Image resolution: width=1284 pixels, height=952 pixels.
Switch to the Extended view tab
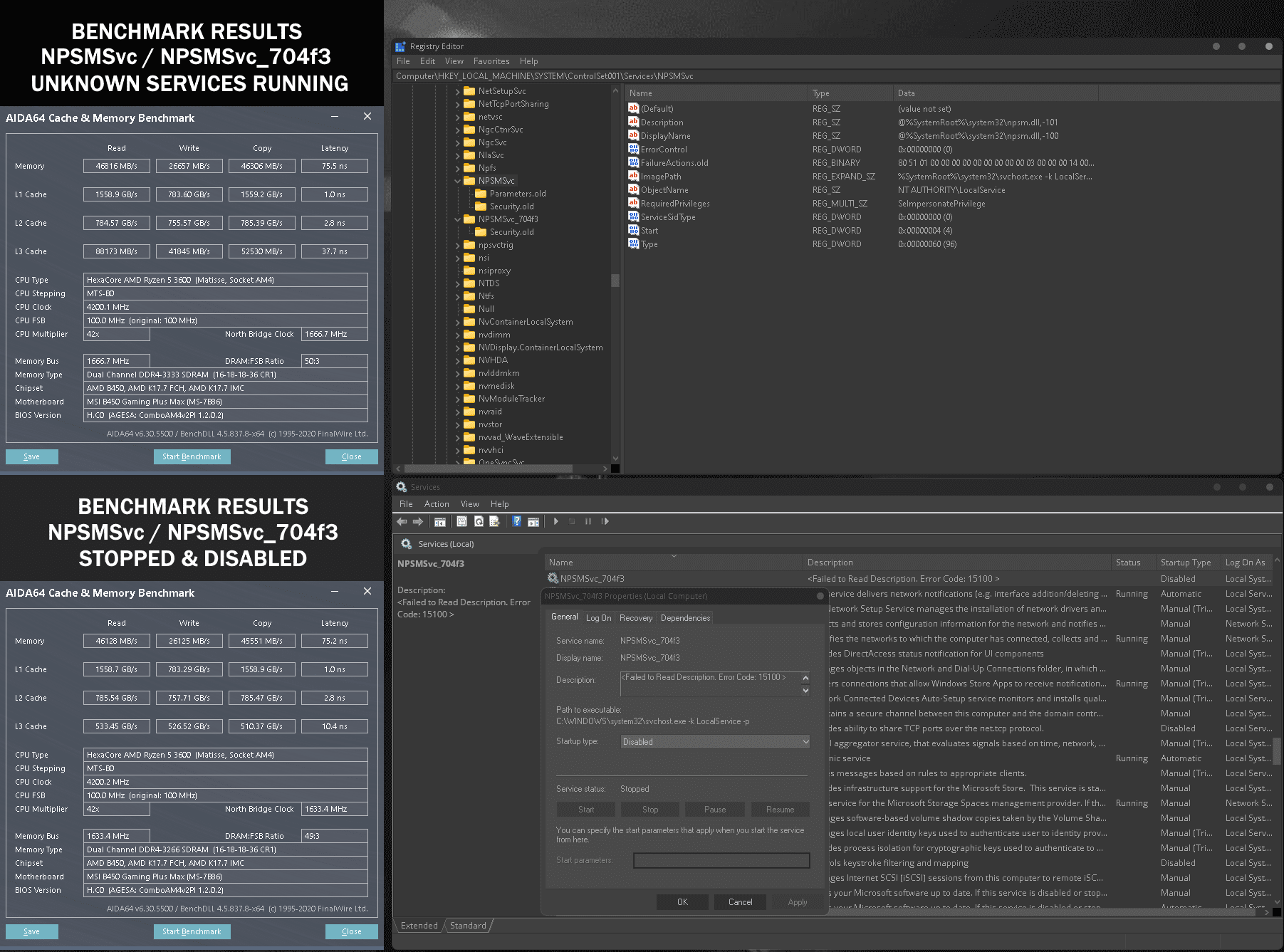419,926
